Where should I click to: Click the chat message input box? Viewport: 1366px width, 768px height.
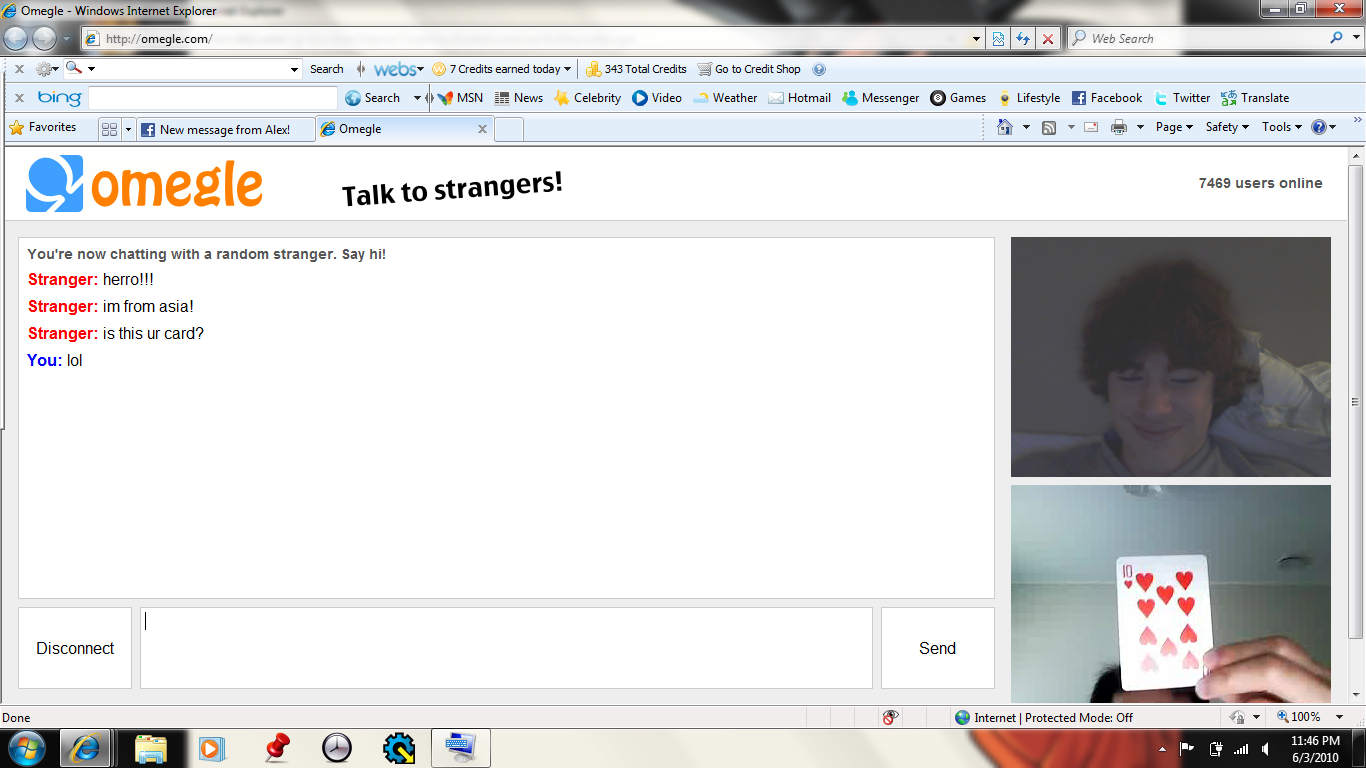(x=506, y=648)
